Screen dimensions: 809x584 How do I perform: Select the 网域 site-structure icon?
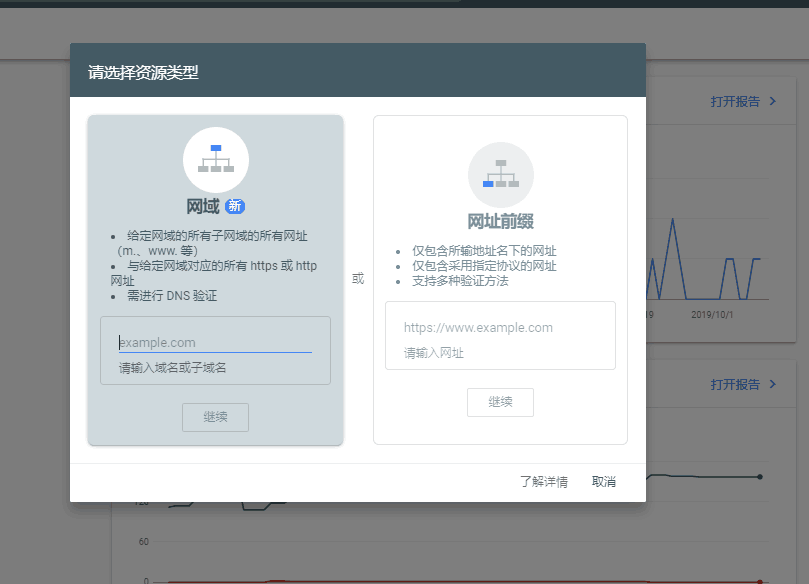click(216, 158)
